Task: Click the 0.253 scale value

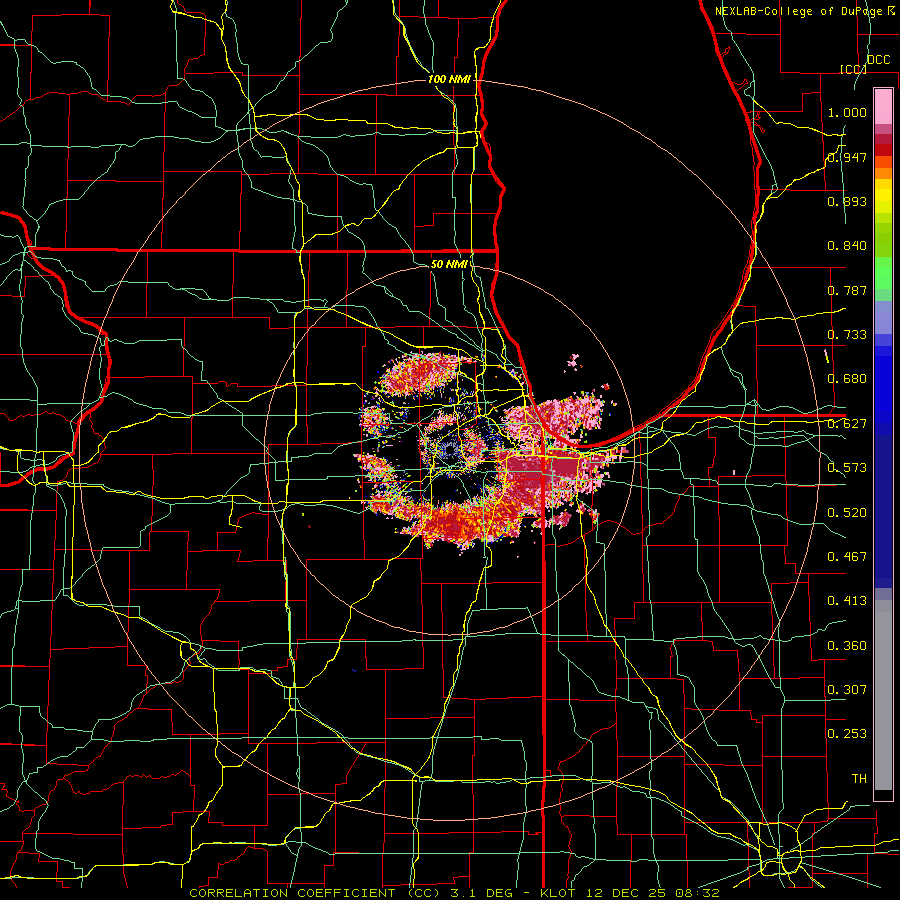Action: [847, 734]
